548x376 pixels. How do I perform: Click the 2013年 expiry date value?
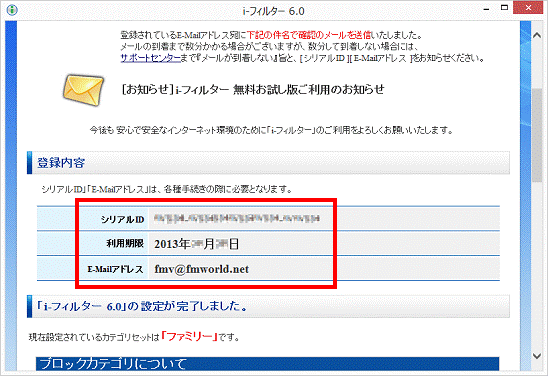pos(196,244)
